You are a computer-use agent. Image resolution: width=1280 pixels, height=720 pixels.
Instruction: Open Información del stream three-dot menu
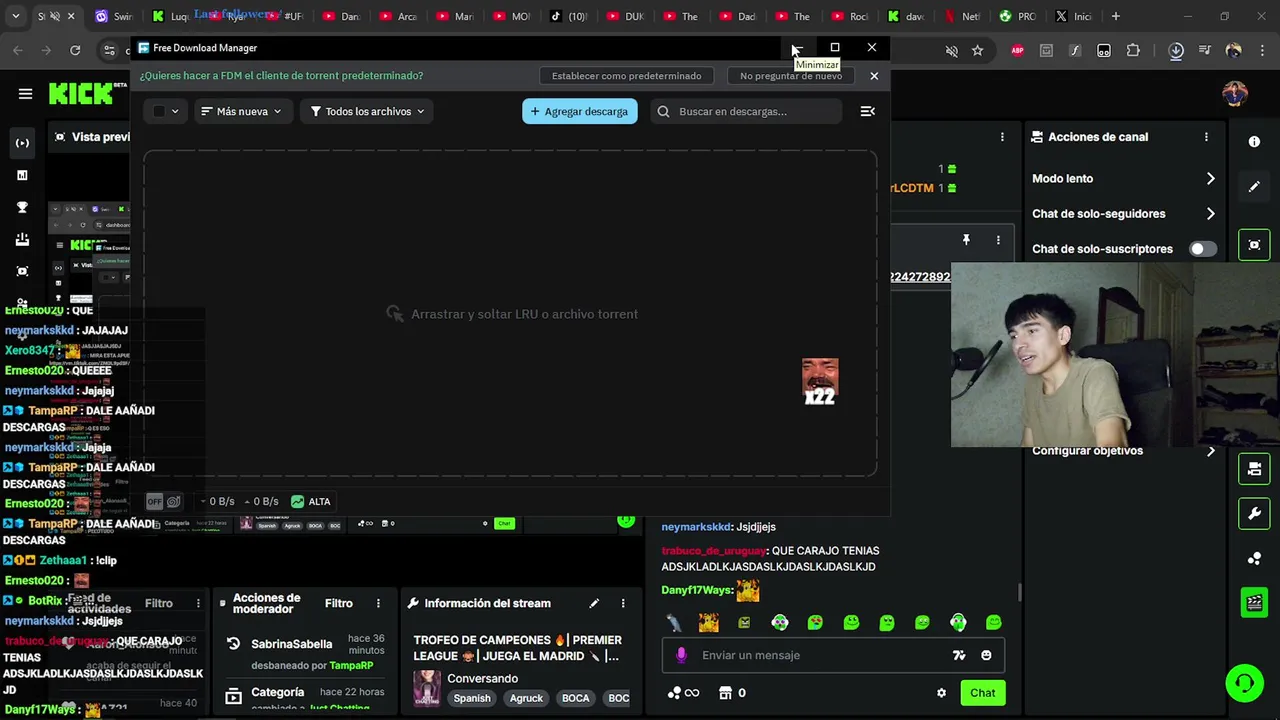coord(623,603)
